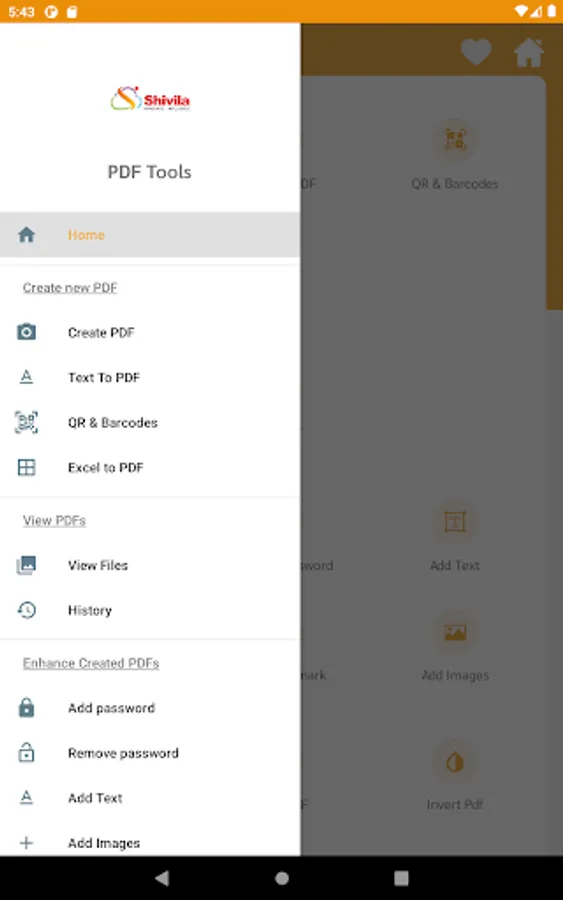
Task: Tap the gallery icon next to View Files
Action: pos(26,565)
